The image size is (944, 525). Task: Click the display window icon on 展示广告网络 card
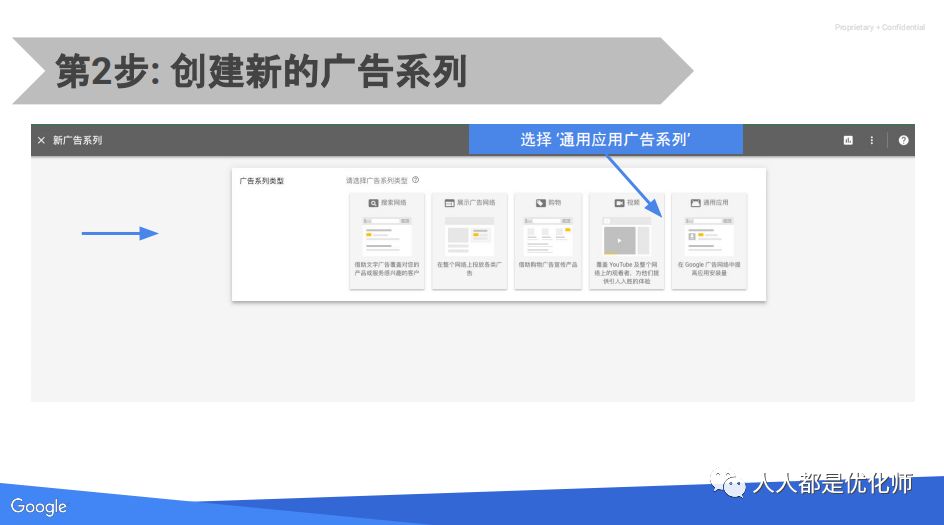point(449,203)
